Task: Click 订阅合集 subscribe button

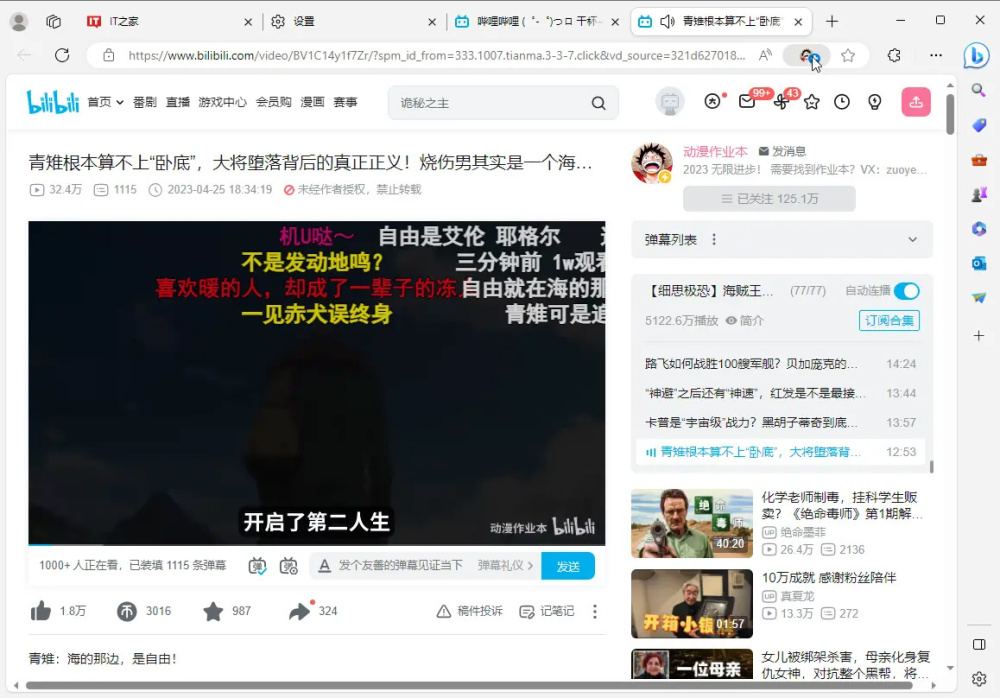Action: pyautogui.click(x=889, y=320)
